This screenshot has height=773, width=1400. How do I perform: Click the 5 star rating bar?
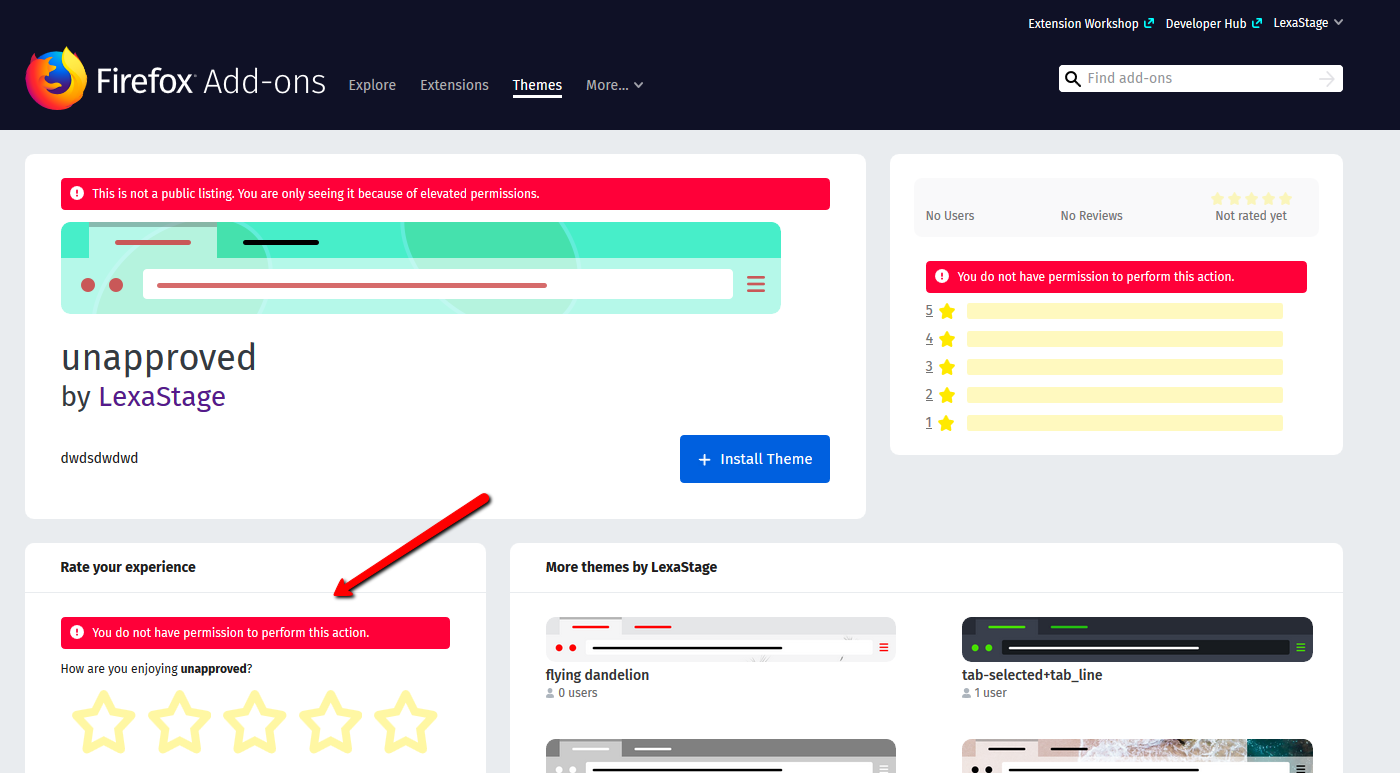coord(1125,311)
